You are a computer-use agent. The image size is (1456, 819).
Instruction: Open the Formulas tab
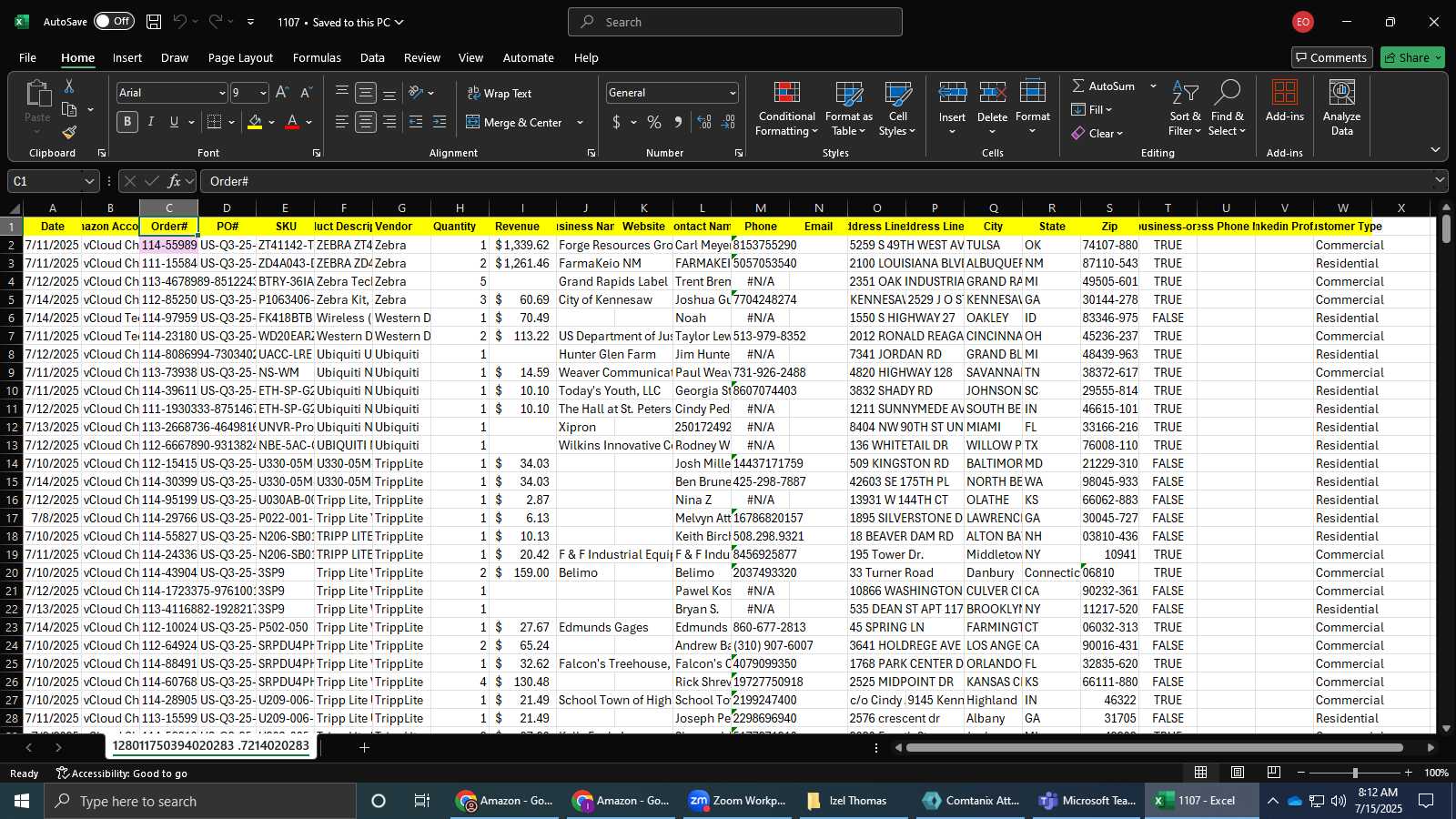tap(317, 57)
